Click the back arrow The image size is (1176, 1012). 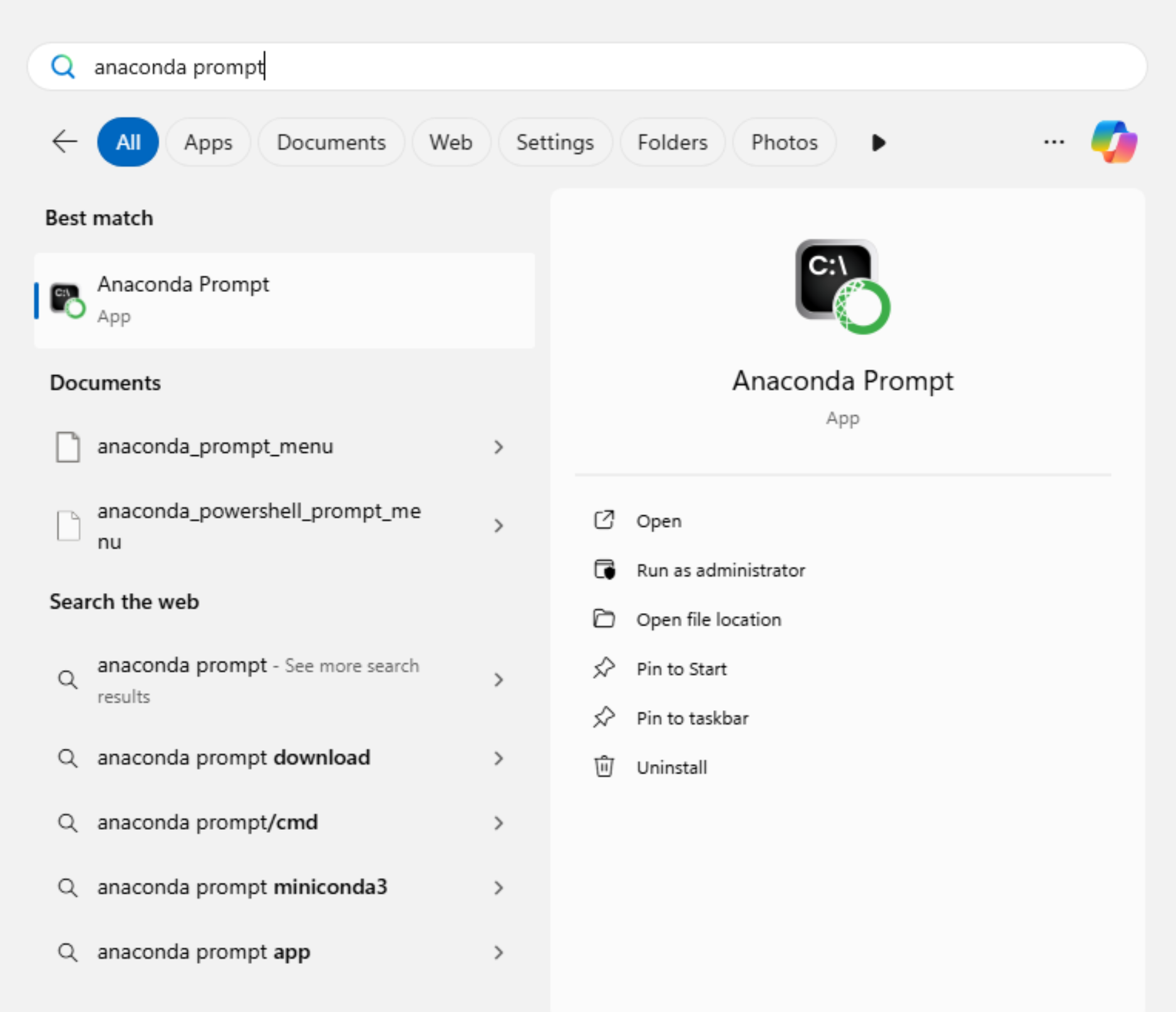(x=64, y=142)
